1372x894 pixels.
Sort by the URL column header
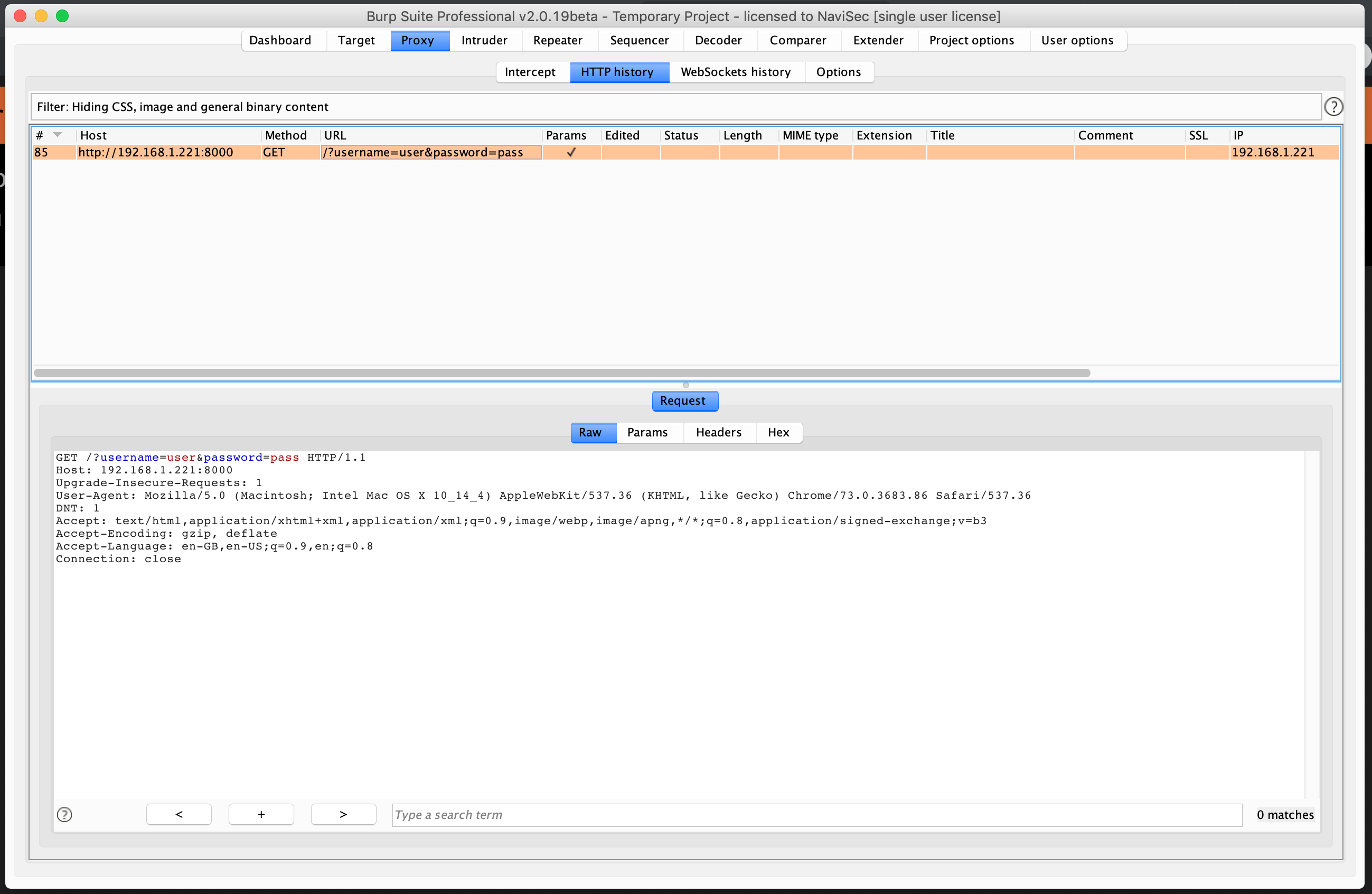pyautogui.click(x=431, y=136)
